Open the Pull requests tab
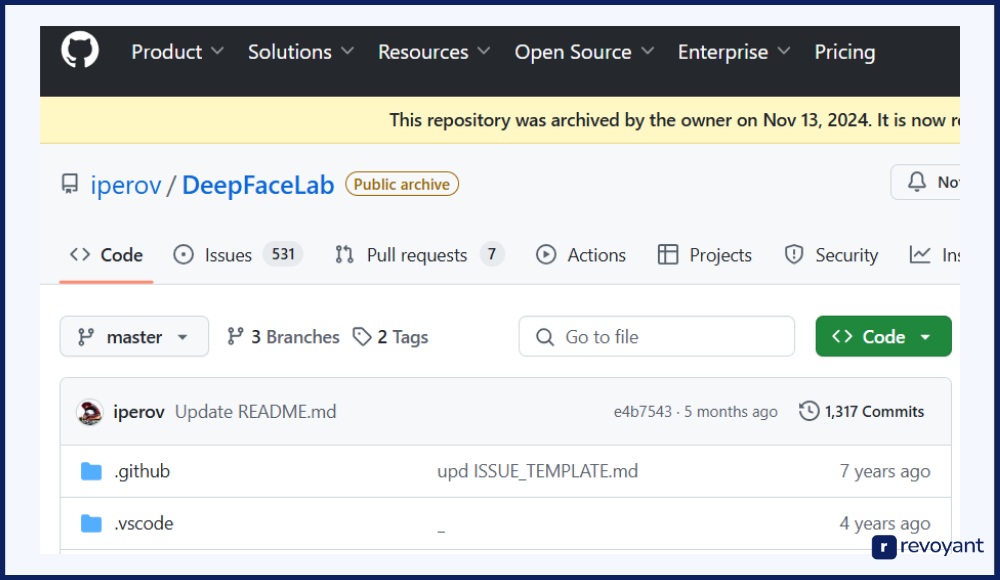Viewport: 1000px width, 580px height. click(419, 255)
